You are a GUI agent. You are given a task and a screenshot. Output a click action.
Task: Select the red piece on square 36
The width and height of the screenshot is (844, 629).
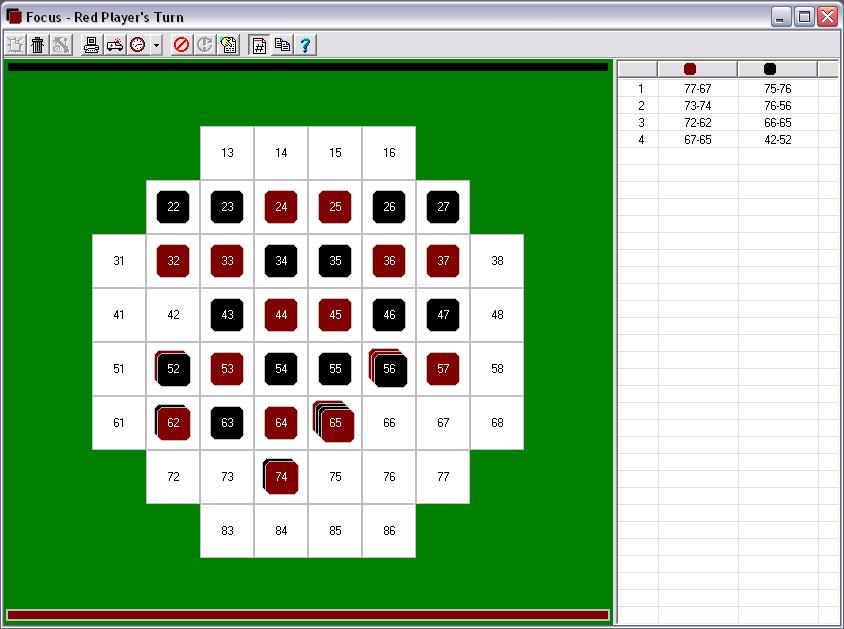pos(389,260)
